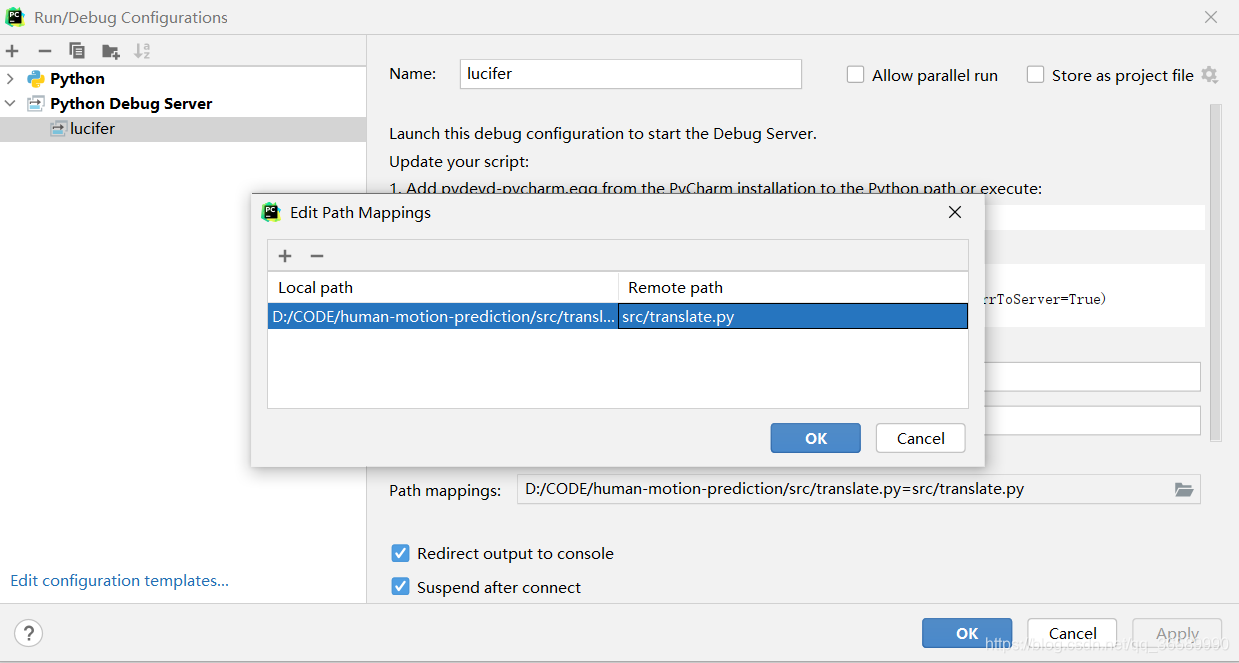Close the Edit Path Mappings dialog
The image size is (1239, 663).
coord(955,212)
